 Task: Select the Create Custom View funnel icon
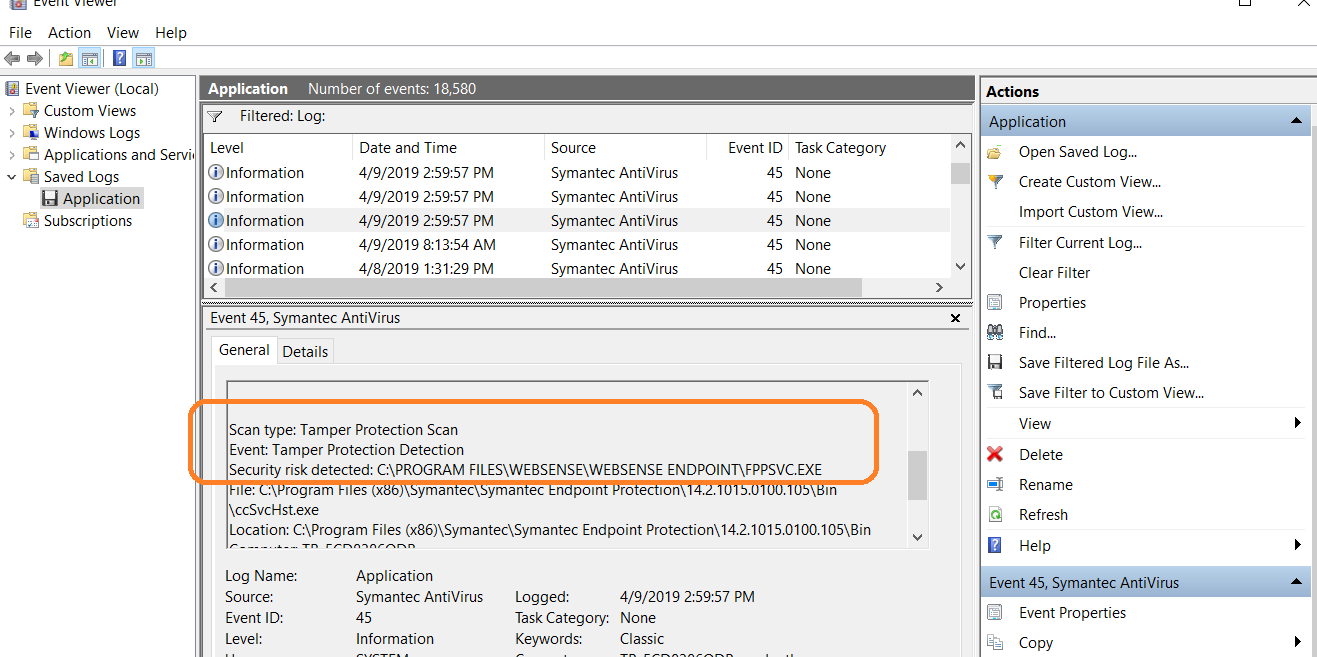click(x=994, y=181)
